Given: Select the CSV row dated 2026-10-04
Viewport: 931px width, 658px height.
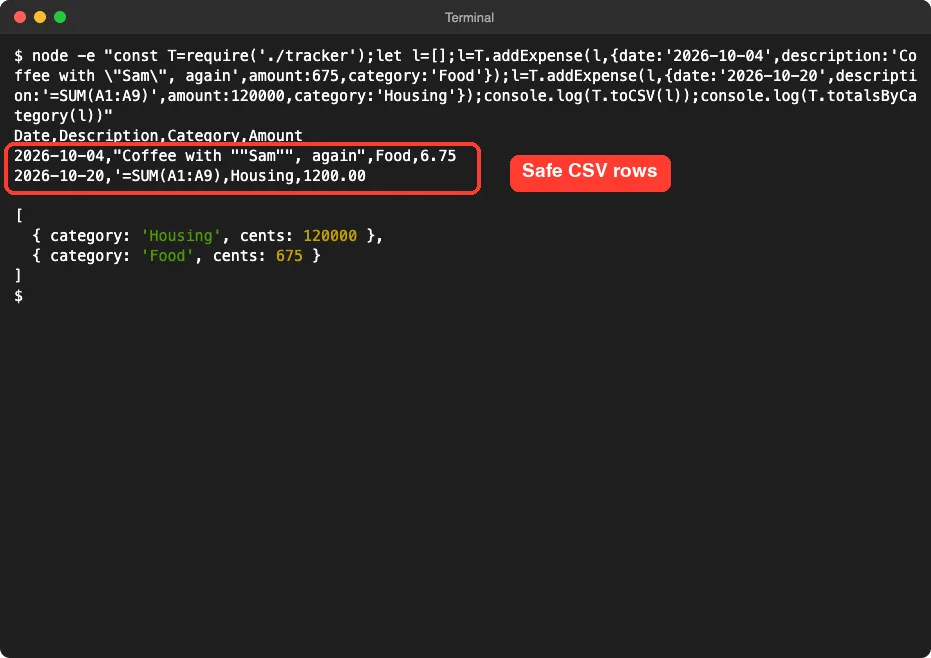Looking at the screenshot, I should pyautogui.click(x=235, y=156).
